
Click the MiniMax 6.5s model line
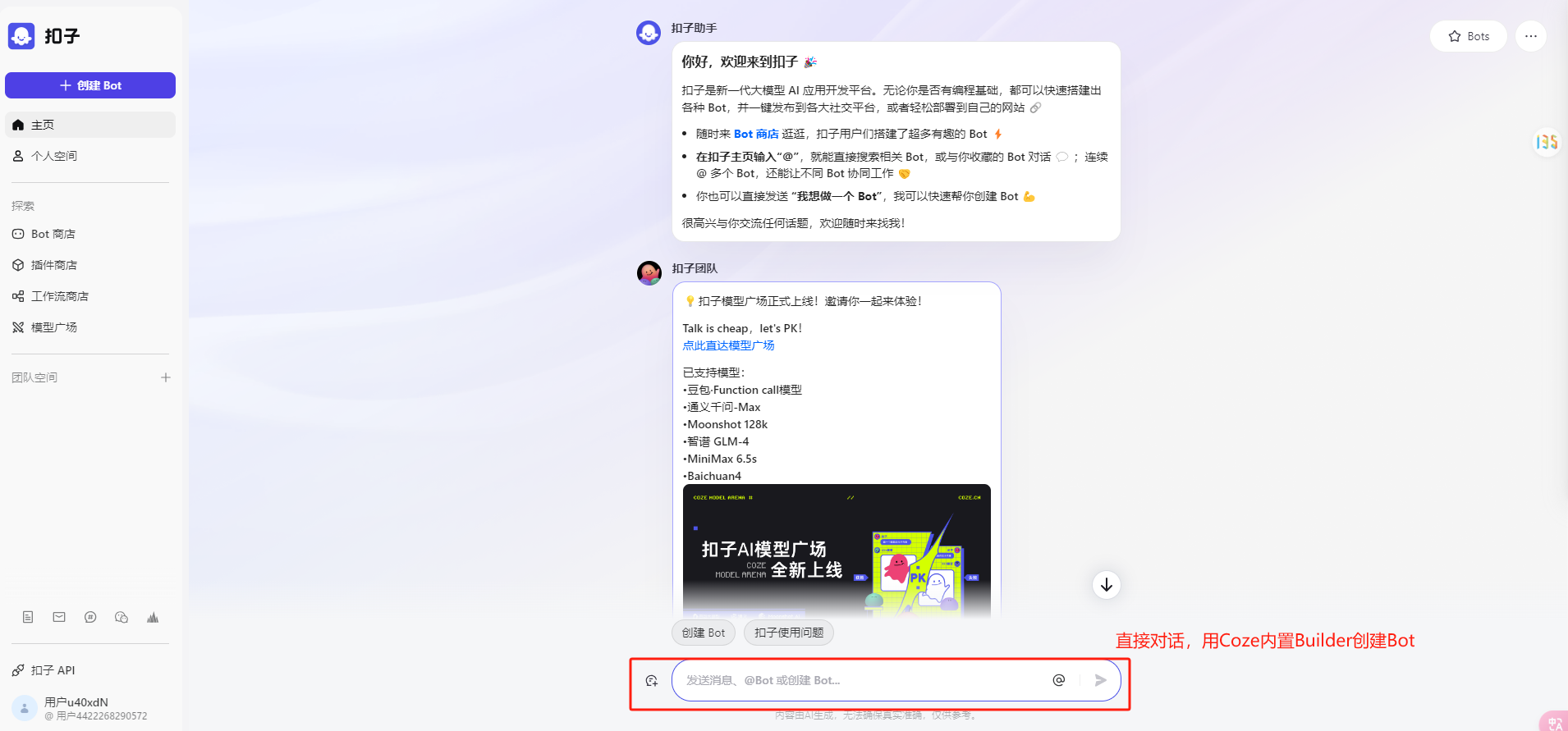click(720, 459)
